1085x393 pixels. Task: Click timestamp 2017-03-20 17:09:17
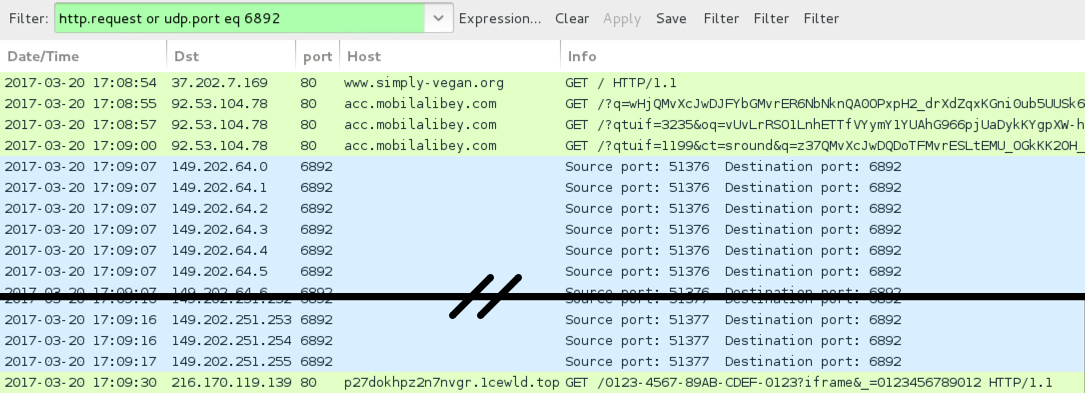pos(80,361)
